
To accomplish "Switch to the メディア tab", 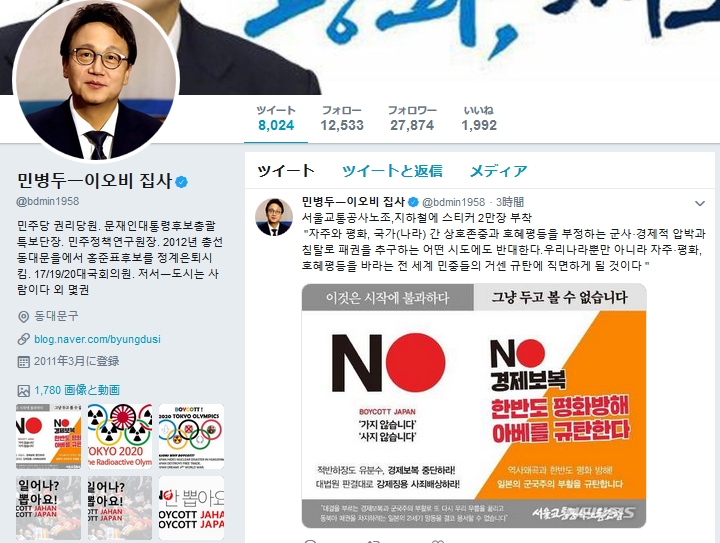I will tap(498, 171).
